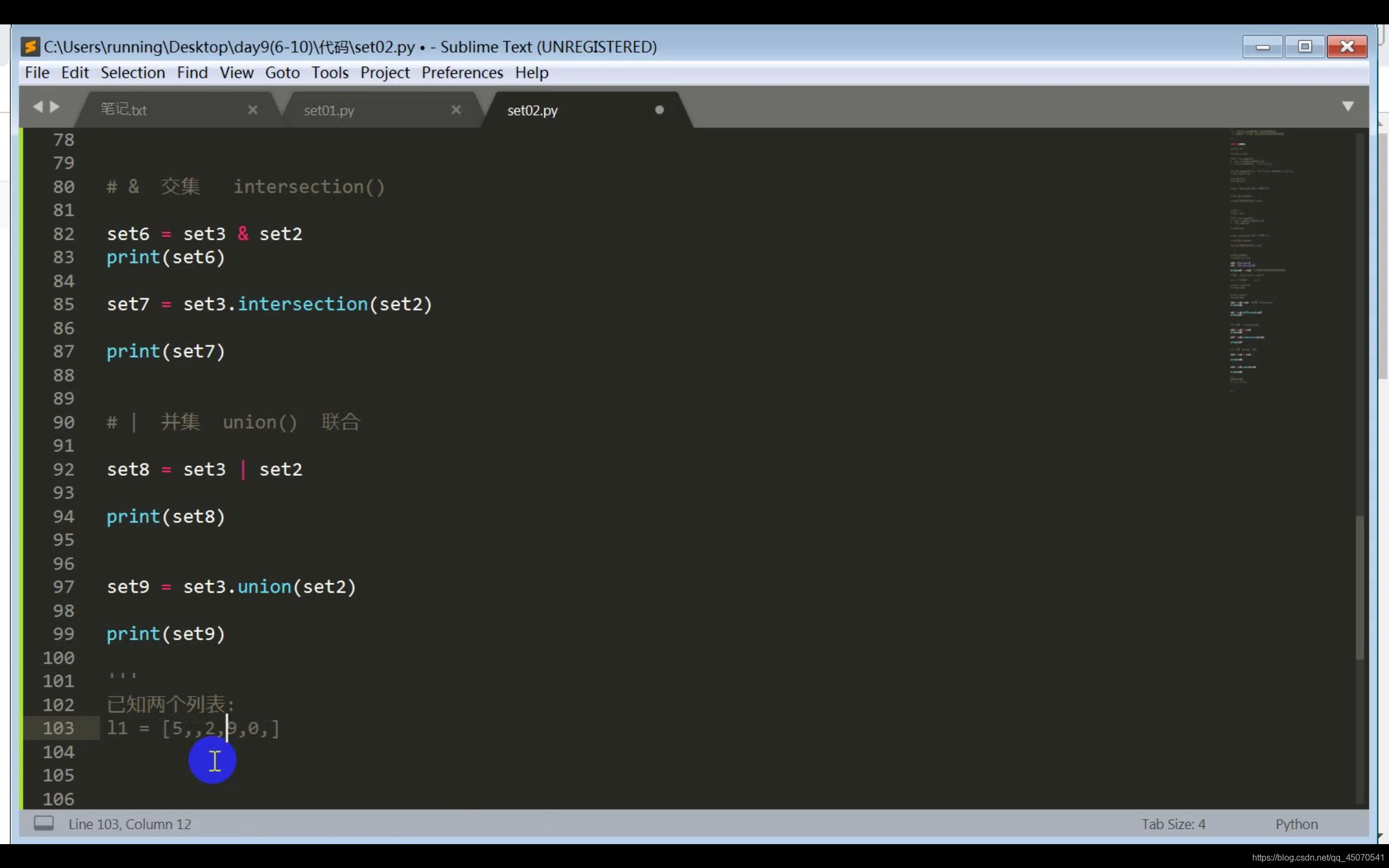Click the Sublime Text logo icon
The image size is (1389, 868).
30,47
